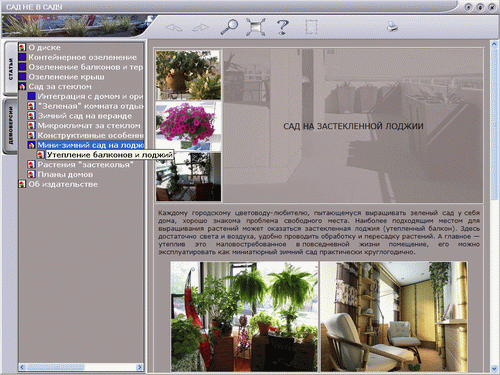
Task: Select Озеленение балконов и тер item
Action: click(86, 67)
